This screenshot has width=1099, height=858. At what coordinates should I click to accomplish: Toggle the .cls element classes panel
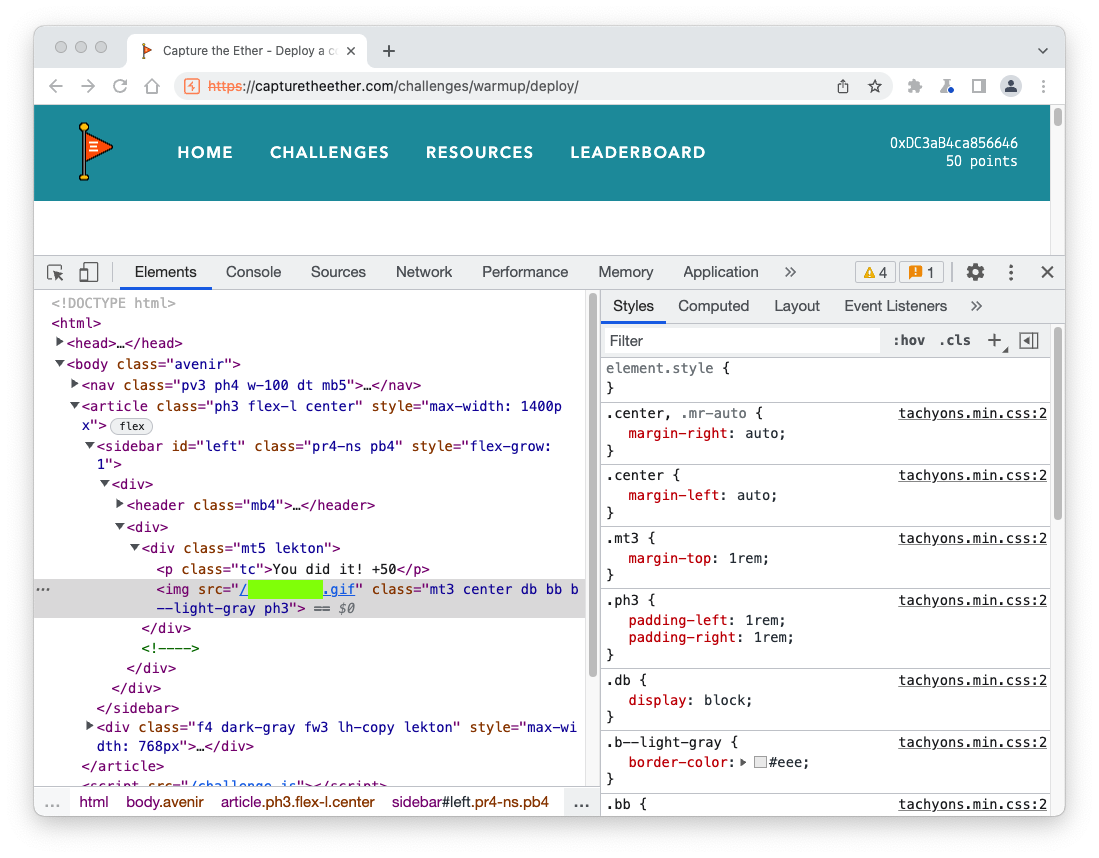954,340
